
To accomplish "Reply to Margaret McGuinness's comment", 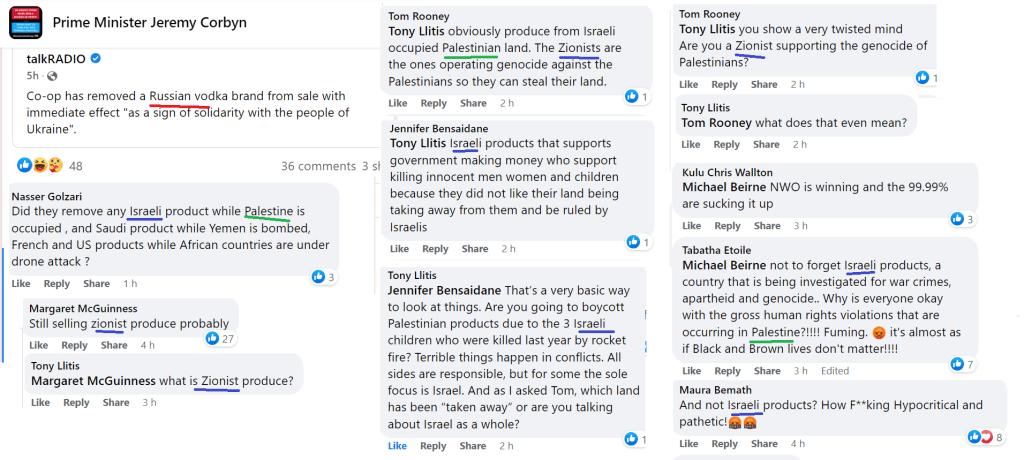I will click(x=76, y=345).
